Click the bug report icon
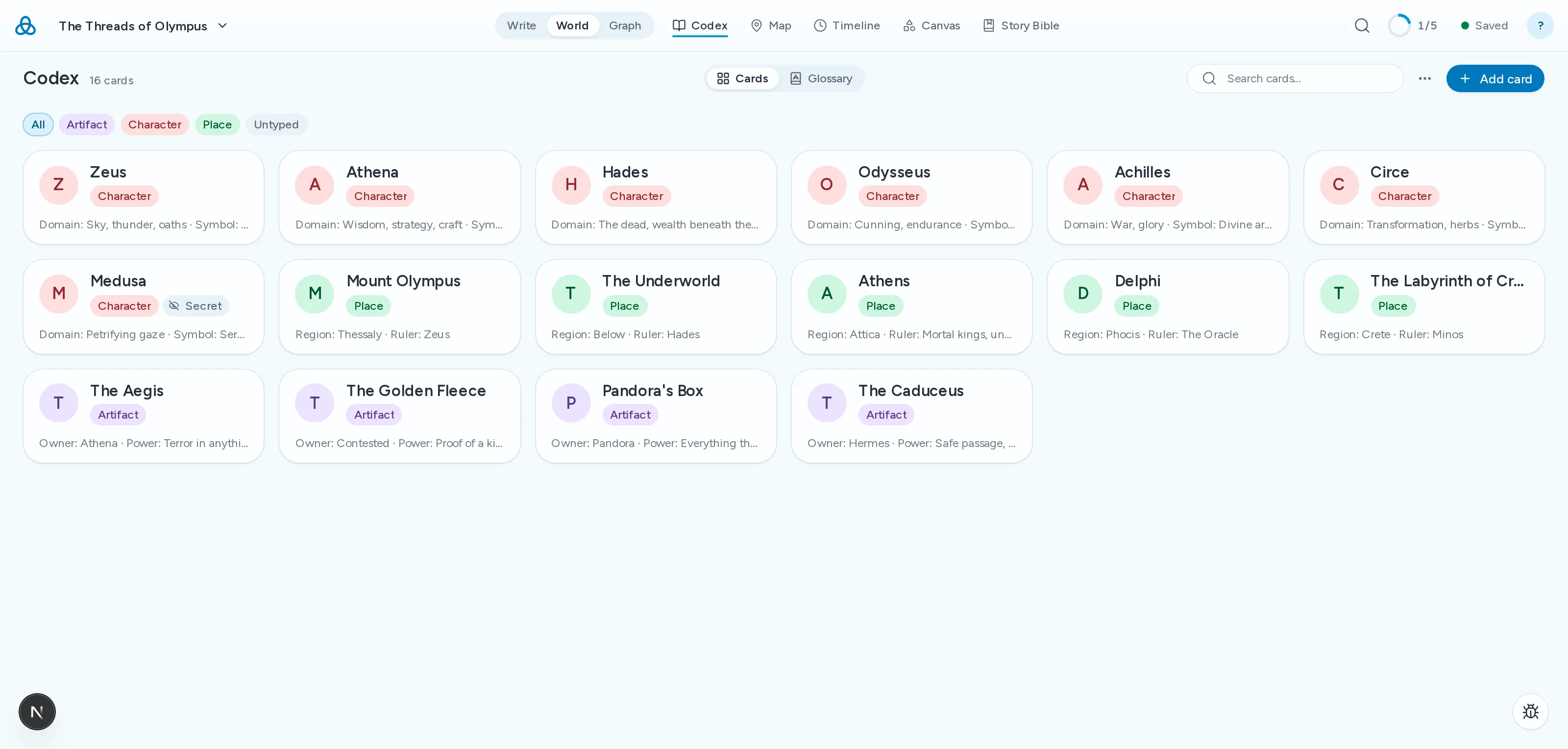Viewport: 1568px width, 749px height. tap(1530, 712)
